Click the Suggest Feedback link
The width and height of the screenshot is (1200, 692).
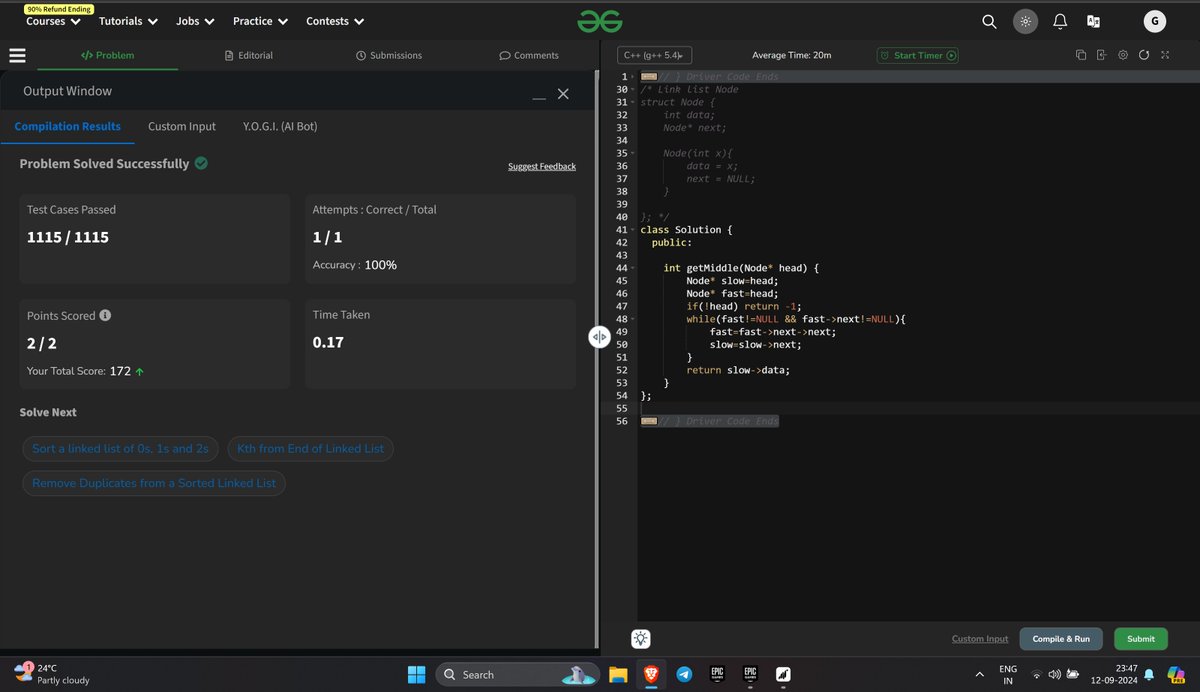tap(542, 166)
